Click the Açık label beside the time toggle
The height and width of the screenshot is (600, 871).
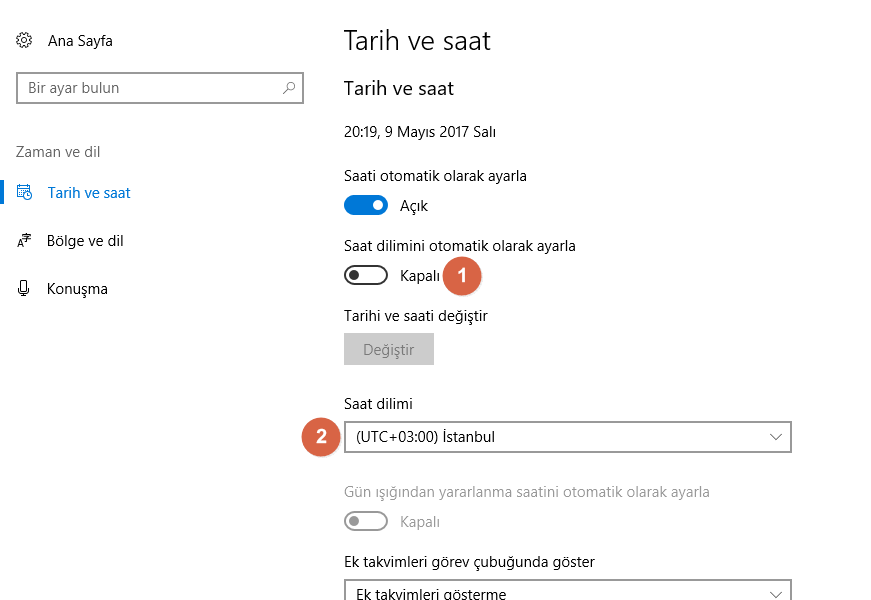(412, 205)
